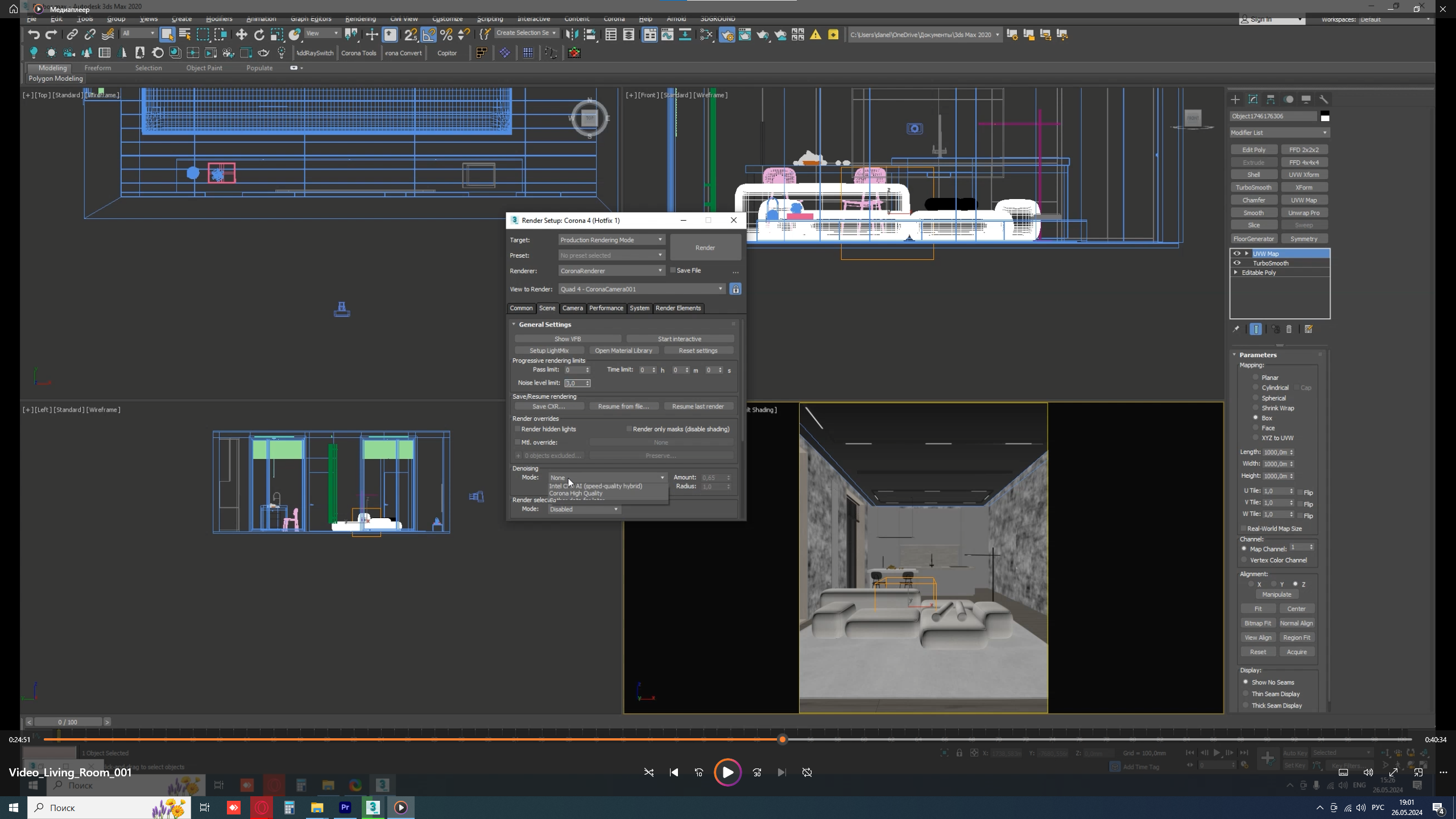Choose Corona High Quality denoising option
The height and width of the screenshot is (819, 1456).
pyautogui.click(x=576, y=493)
